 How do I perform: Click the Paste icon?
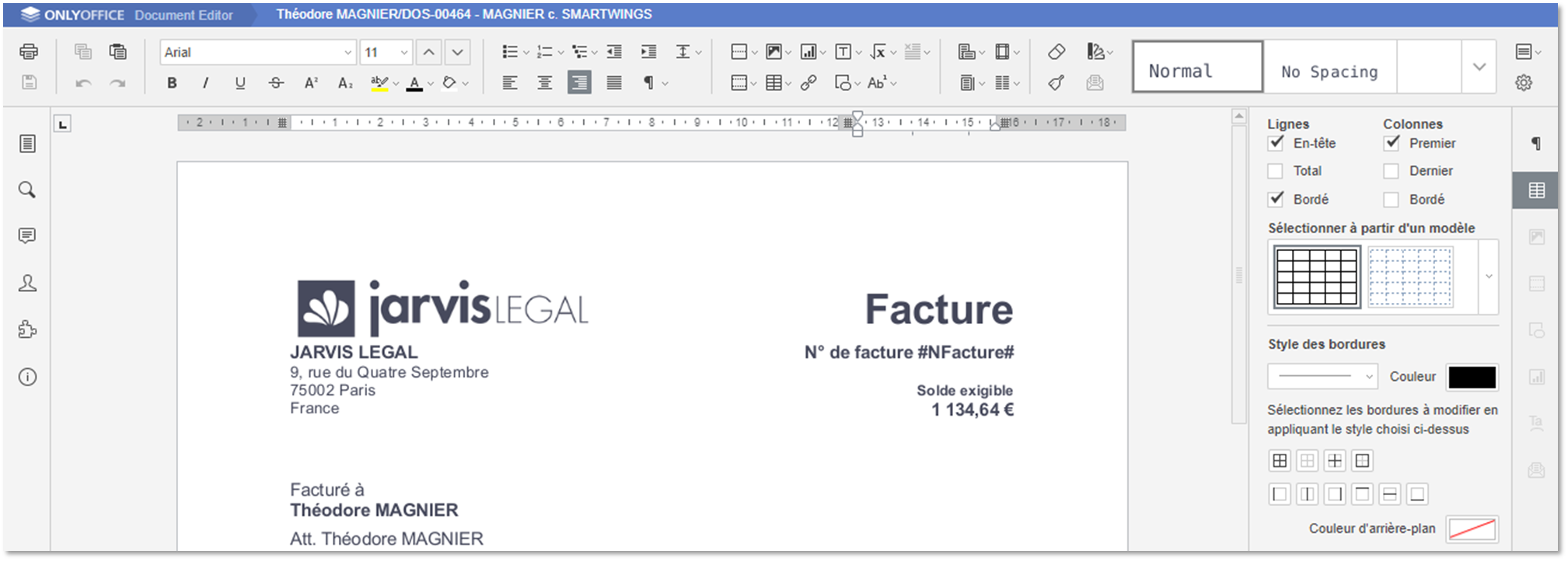(x=117, y=52)
